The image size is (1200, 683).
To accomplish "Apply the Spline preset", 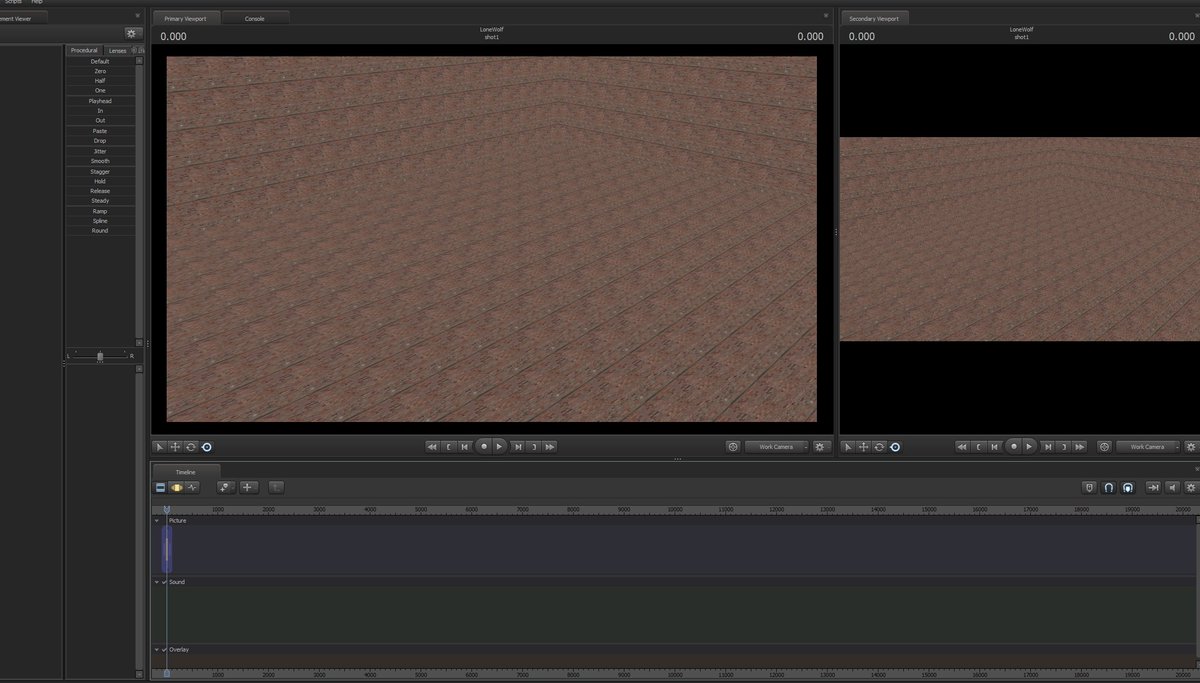I will [x=100, y=221].
